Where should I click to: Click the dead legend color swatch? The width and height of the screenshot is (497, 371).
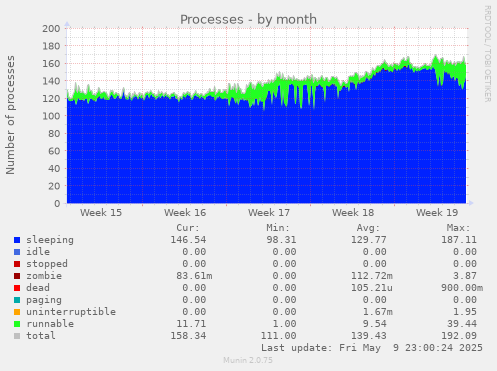pyautogui.click(x=17, y=288)
